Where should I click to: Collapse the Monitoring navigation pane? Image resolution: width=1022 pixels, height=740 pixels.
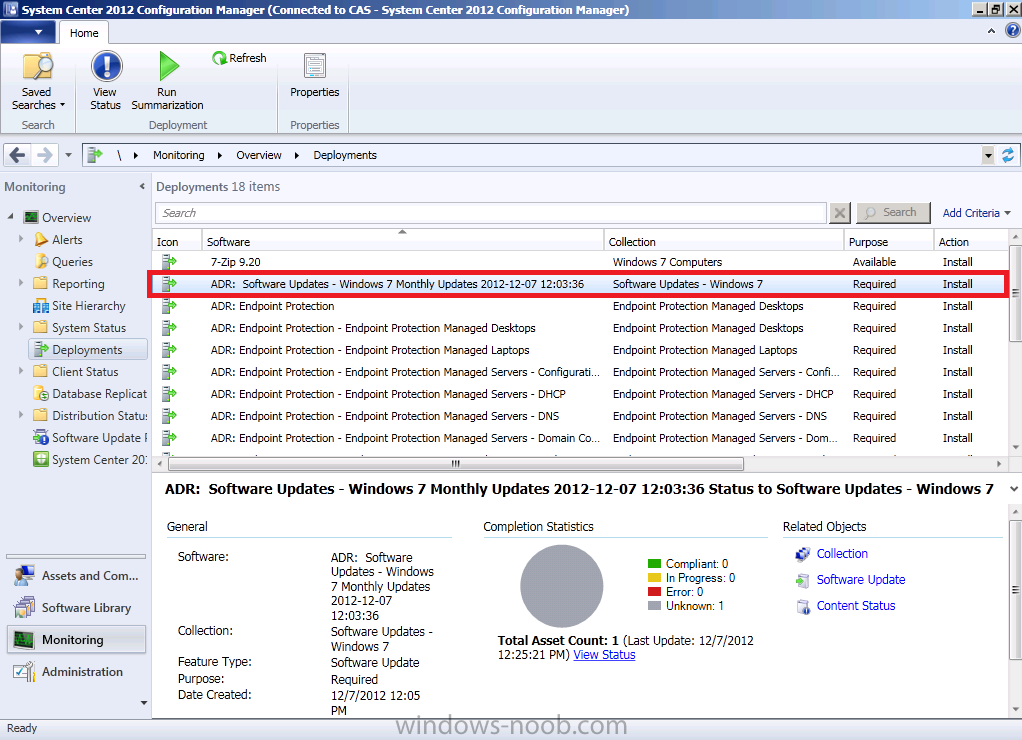142,186
